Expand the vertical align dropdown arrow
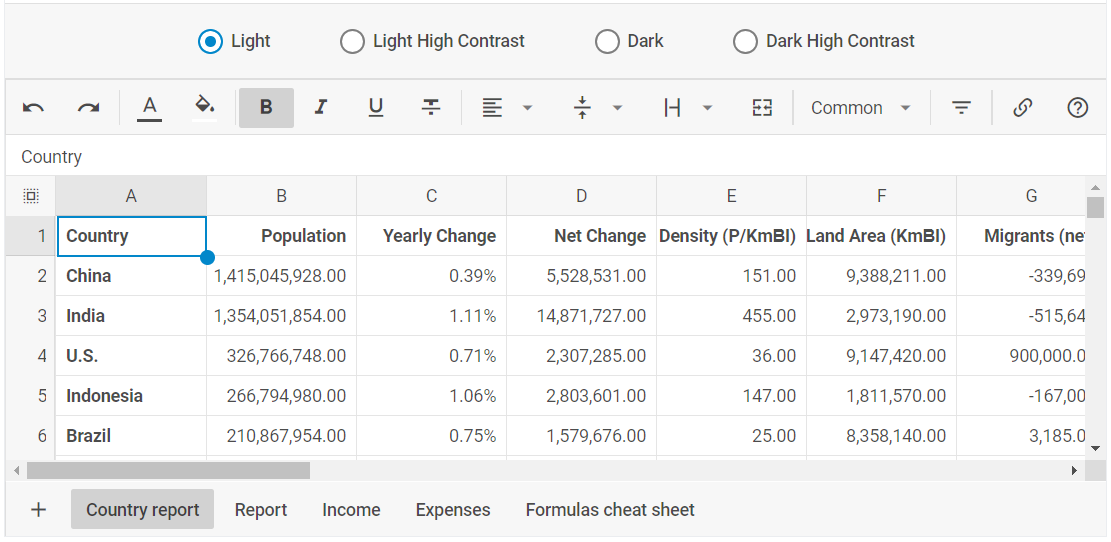The image size is (1111, 542). 617,108
